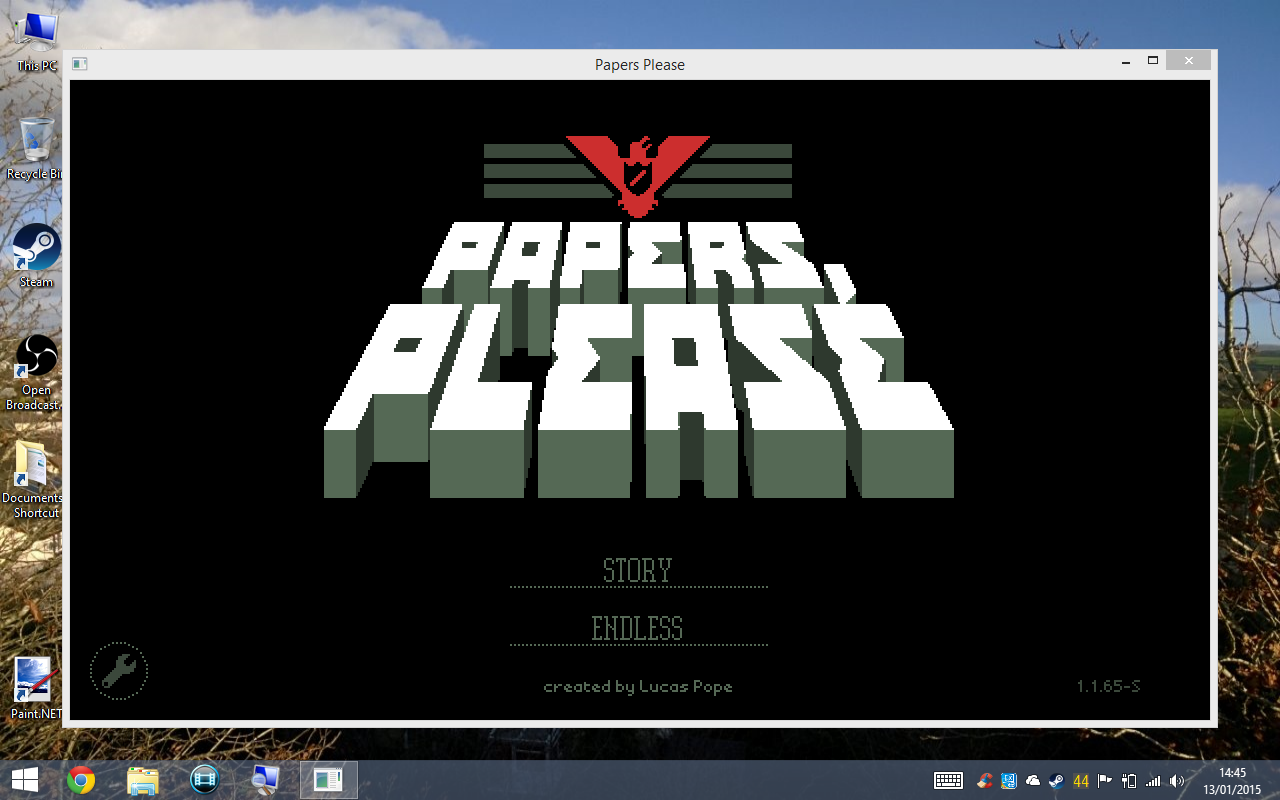Image resolution: width=1280 pixels, height=800 pixels.
Task: Click the blue tray icon next to CCleaner
Action: (1009, 781)
